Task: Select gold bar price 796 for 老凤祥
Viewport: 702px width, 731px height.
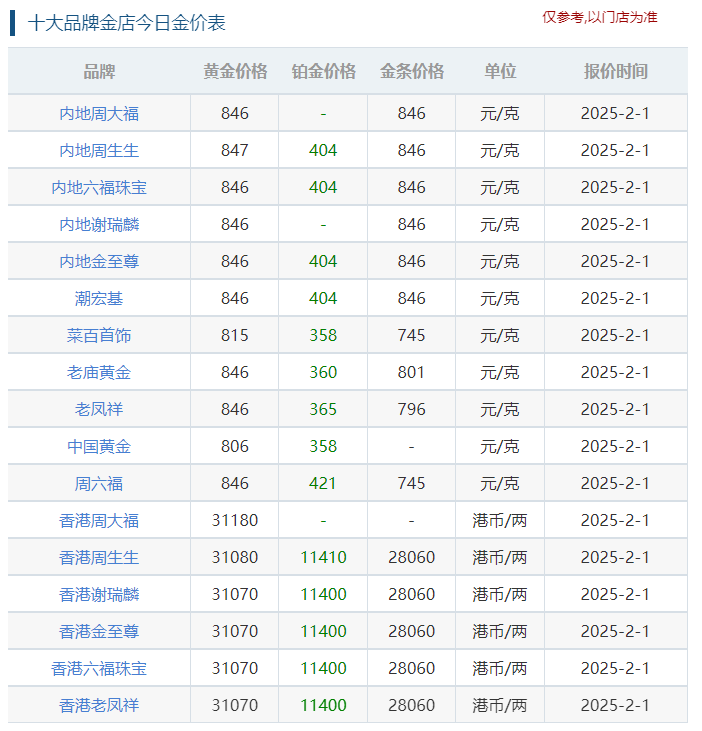Action: 412,409
